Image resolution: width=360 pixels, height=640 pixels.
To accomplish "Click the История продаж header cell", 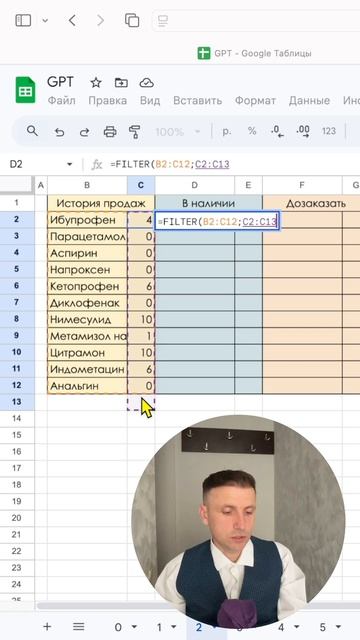I will pyautogui.click(x=101, y=203).
